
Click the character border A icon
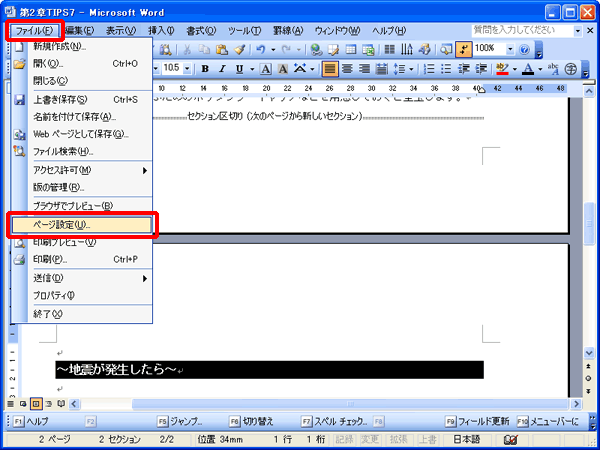[x=266, y=69]
